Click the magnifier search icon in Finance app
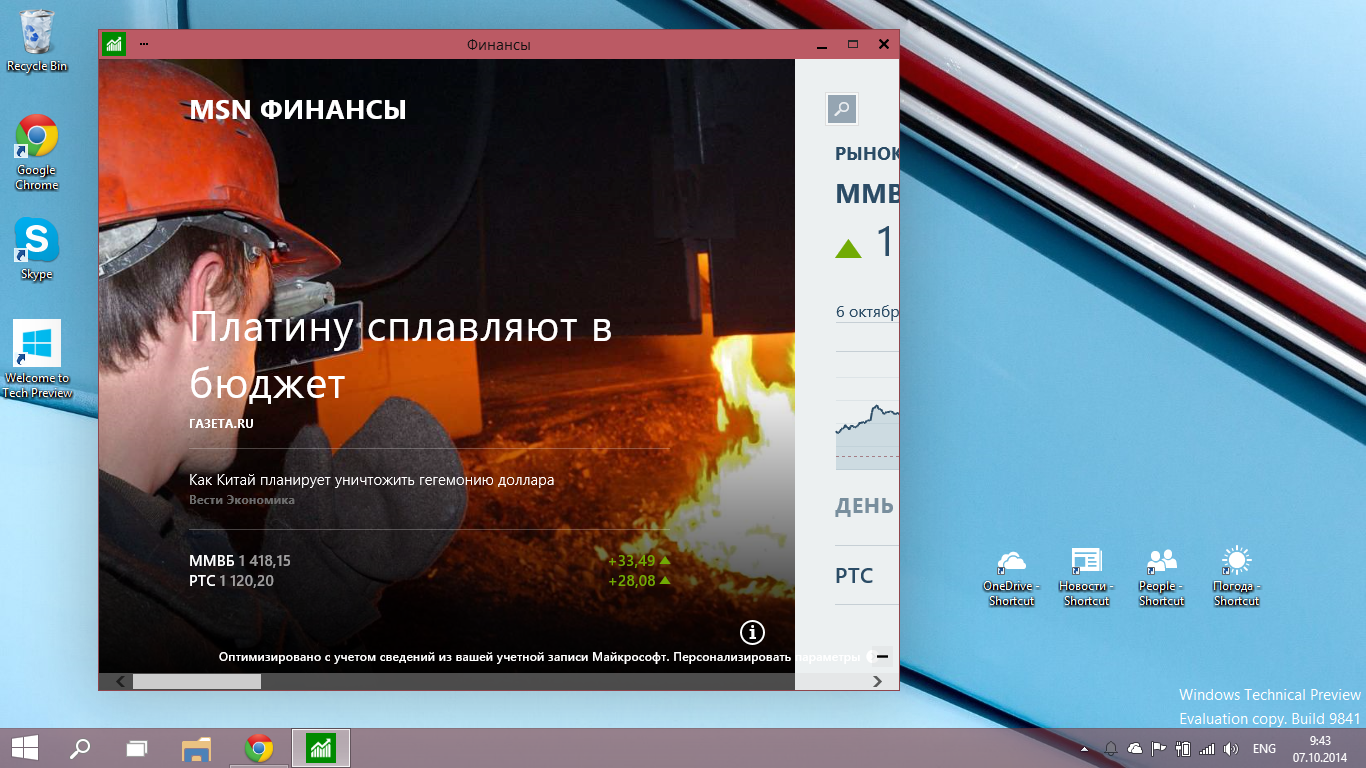The height and width of the screenshot is (768, 1366). pos(841,109)
